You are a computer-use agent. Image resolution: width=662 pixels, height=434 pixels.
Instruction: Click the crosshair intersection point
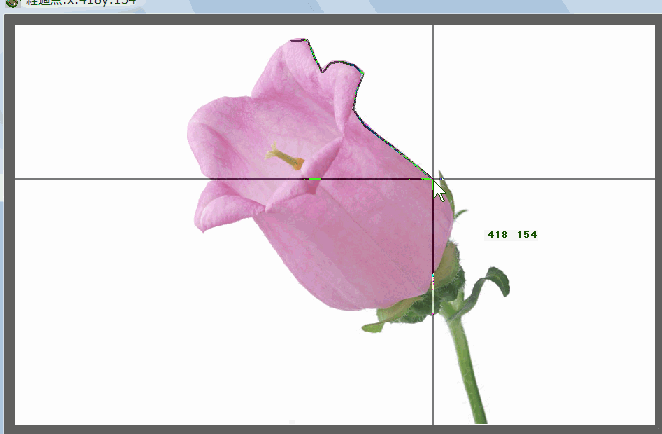433,179
